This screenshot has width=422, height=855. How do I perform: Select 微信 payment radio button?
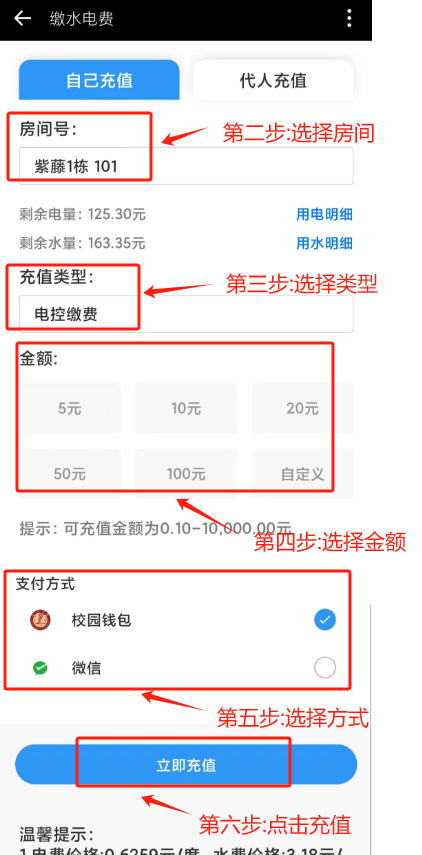coord(325,667)
